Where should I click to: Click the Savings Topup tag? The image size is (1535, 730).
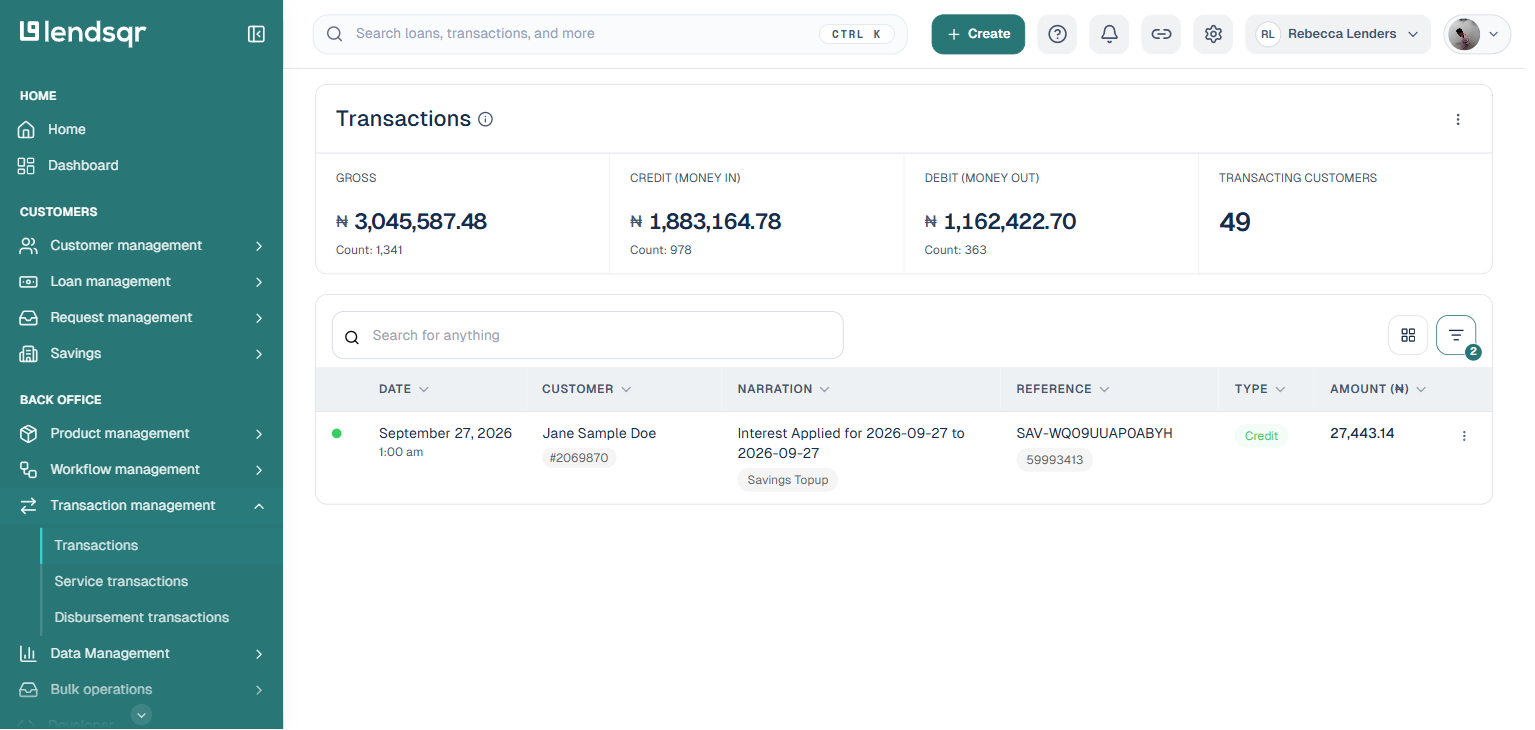[x=788, y=480]
